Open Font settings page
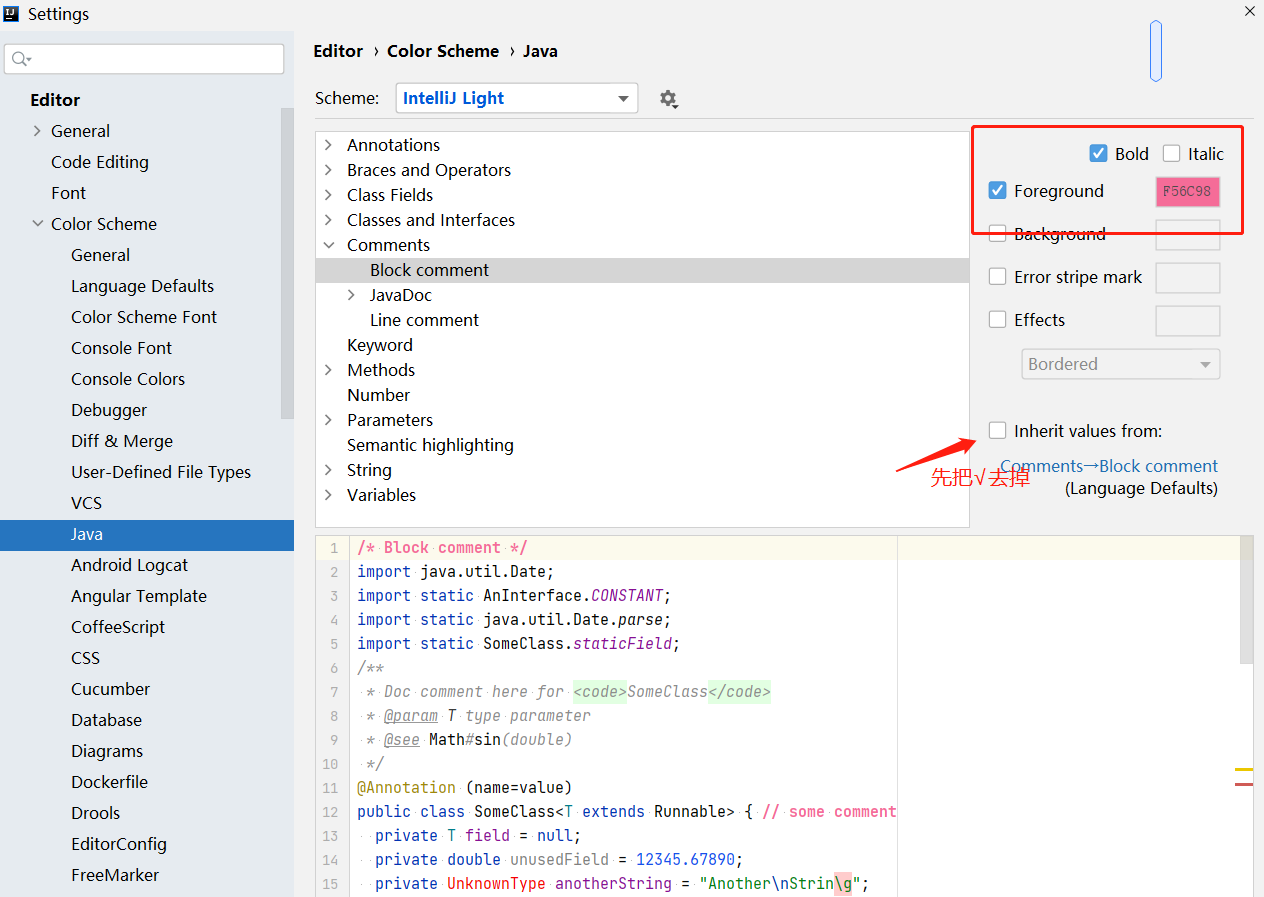The height and width of the screenshot is (897, 1264). (69, 193)
